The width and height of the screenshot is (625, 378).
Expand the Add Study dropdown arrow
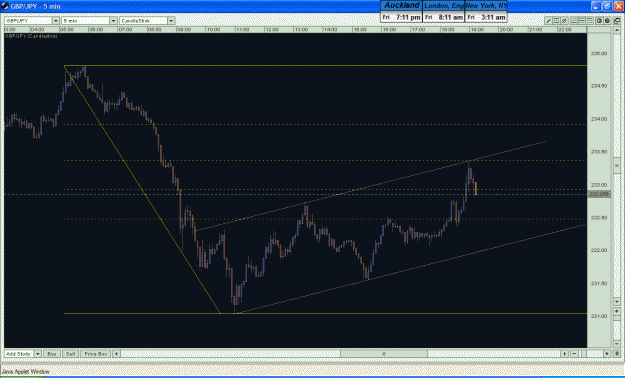[37, 354]
